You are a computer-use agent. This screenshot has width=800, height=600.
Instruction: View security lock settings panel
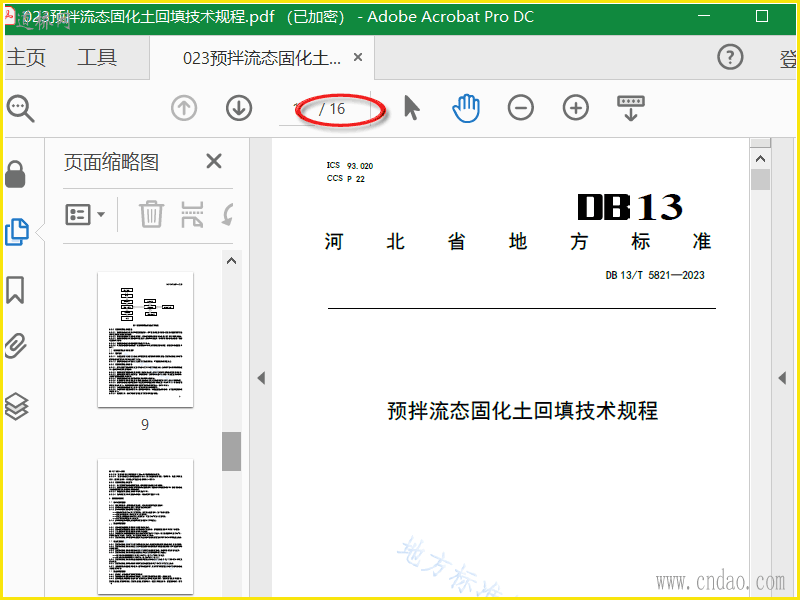(15, 174)
